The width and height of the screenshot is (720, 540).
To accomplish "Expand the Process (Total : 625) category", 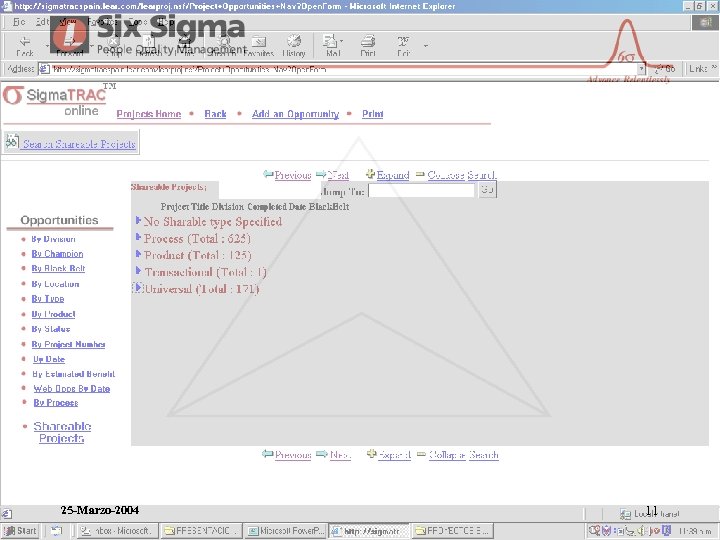I will [138, 237].
